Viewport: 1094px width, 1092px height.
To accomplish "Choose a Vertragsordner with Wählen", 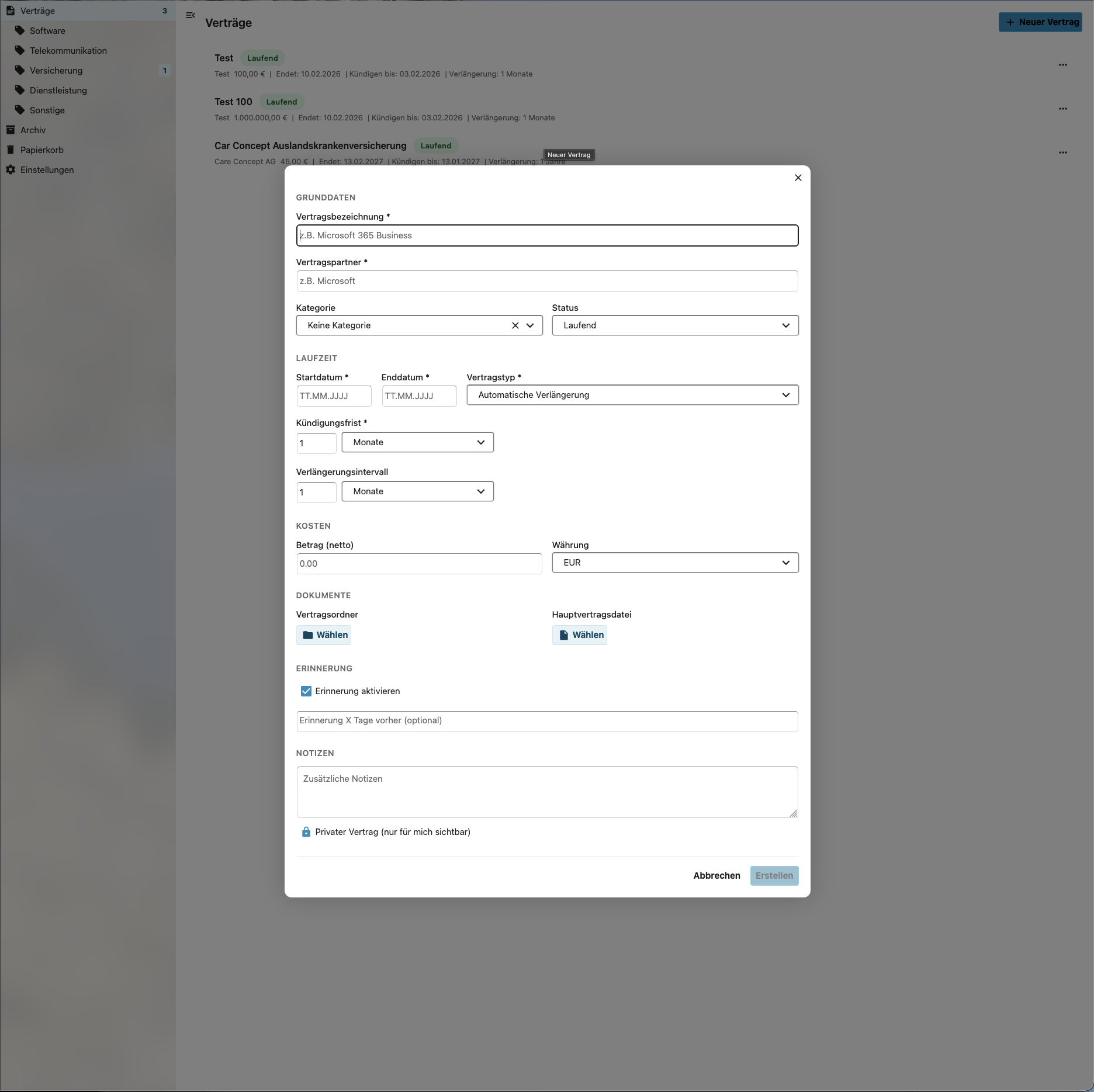I will [x=324, y=635].
